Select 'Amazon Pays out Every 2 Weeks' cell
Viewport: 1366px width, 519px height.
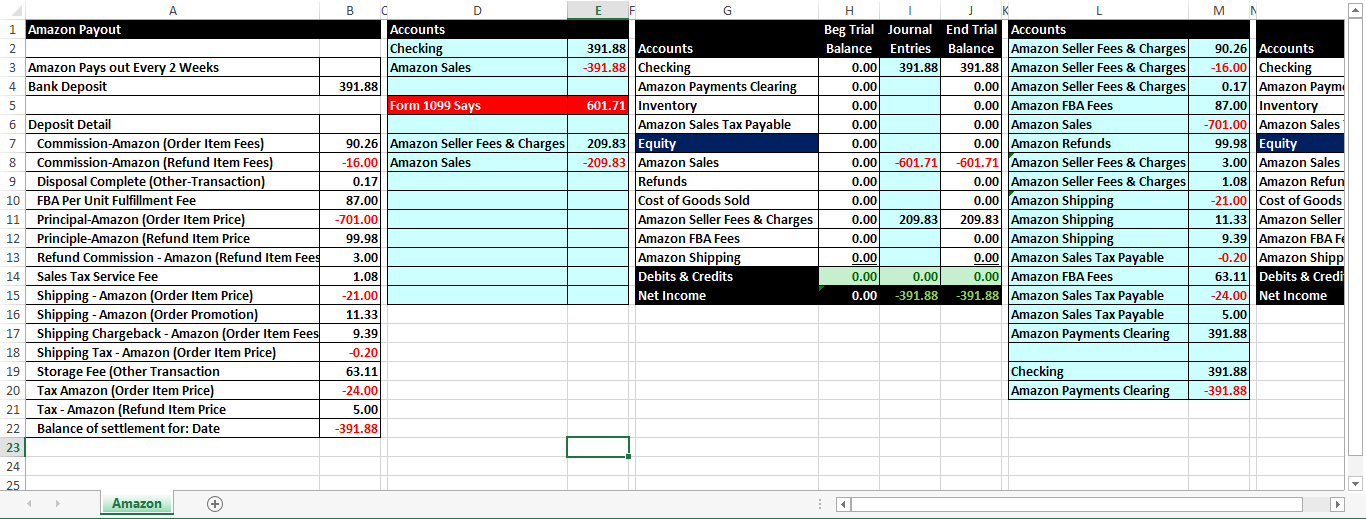(172, 67)
